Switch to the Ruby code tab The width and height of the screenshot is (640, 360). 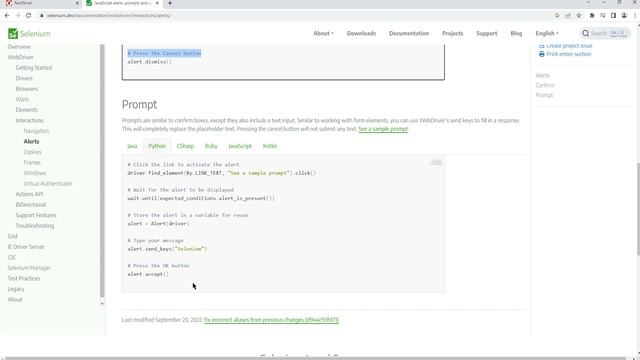tap(211, 146)
